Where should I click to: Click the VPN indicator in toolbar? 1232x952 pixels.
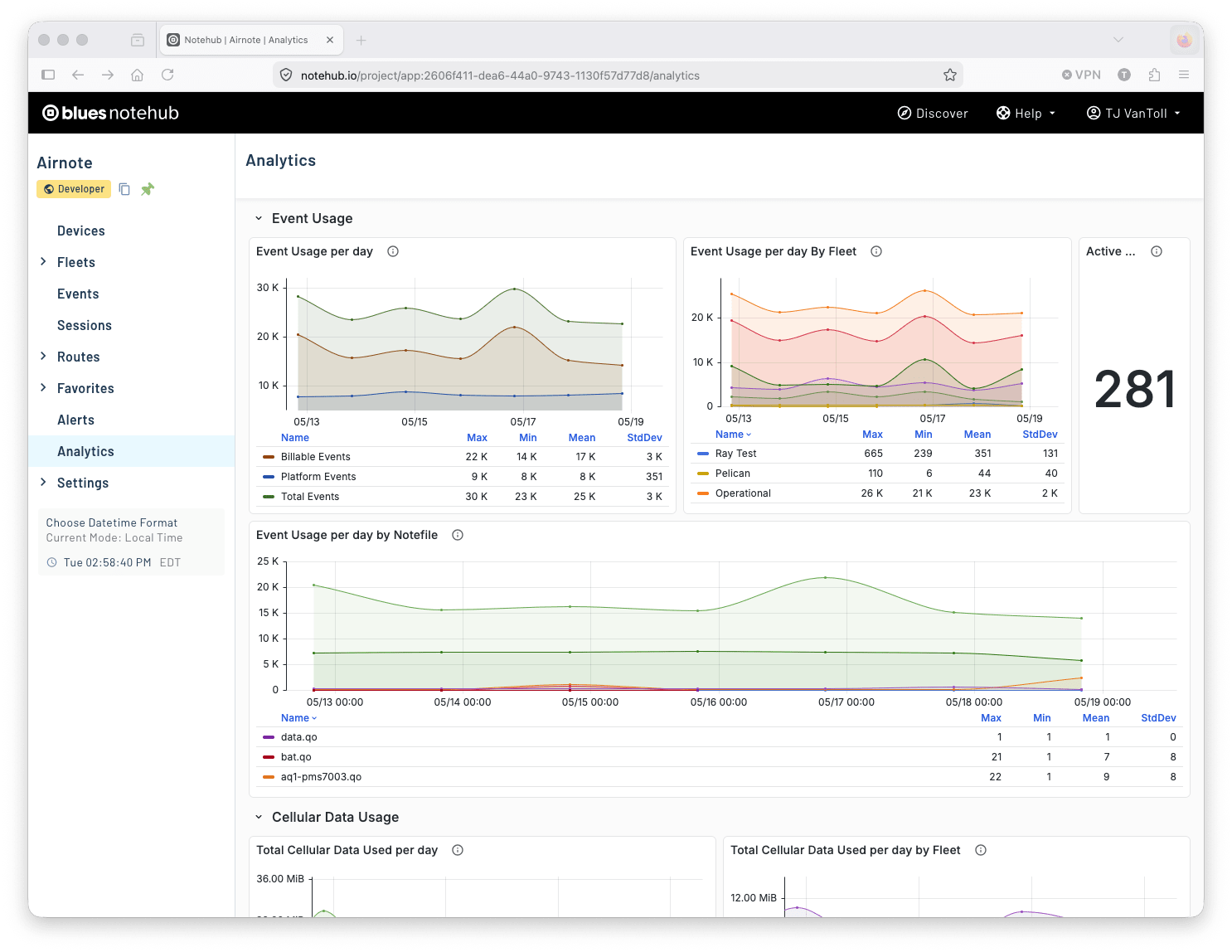1081,75
